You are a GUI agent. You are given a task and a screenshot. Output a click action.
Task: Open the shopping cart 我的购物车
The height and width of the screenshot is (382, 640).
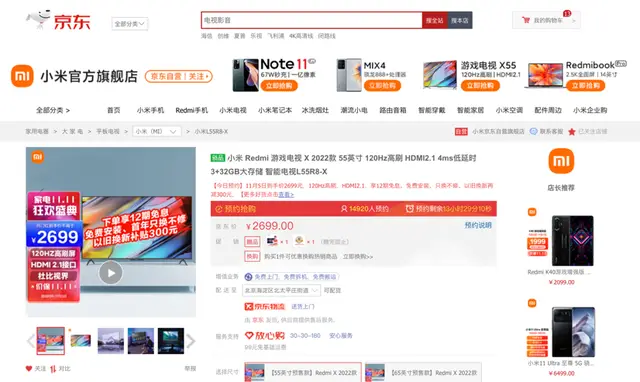[546, 20]
